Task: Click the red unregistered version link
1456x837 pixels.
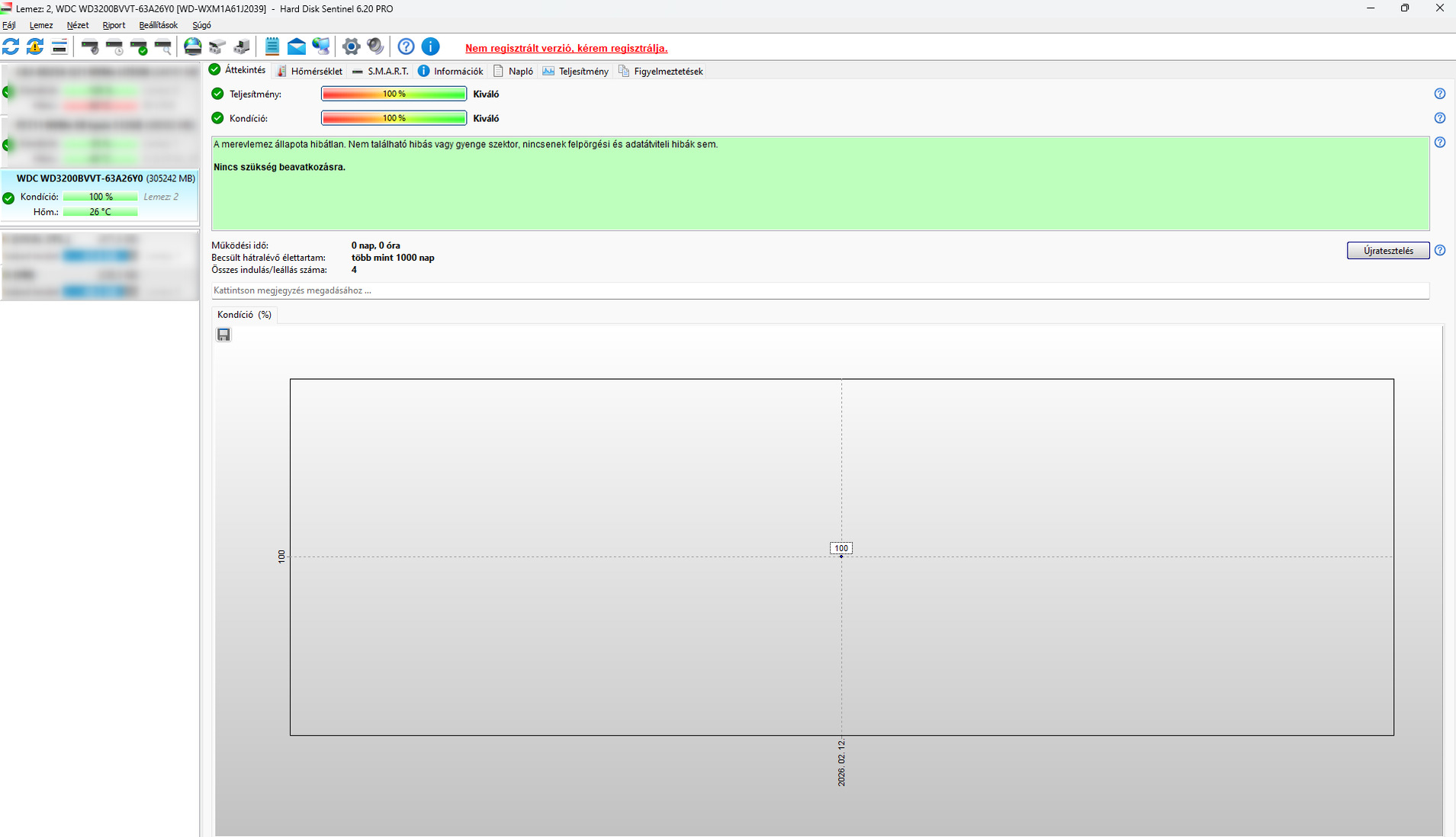Action: click(x=567, y=48)
